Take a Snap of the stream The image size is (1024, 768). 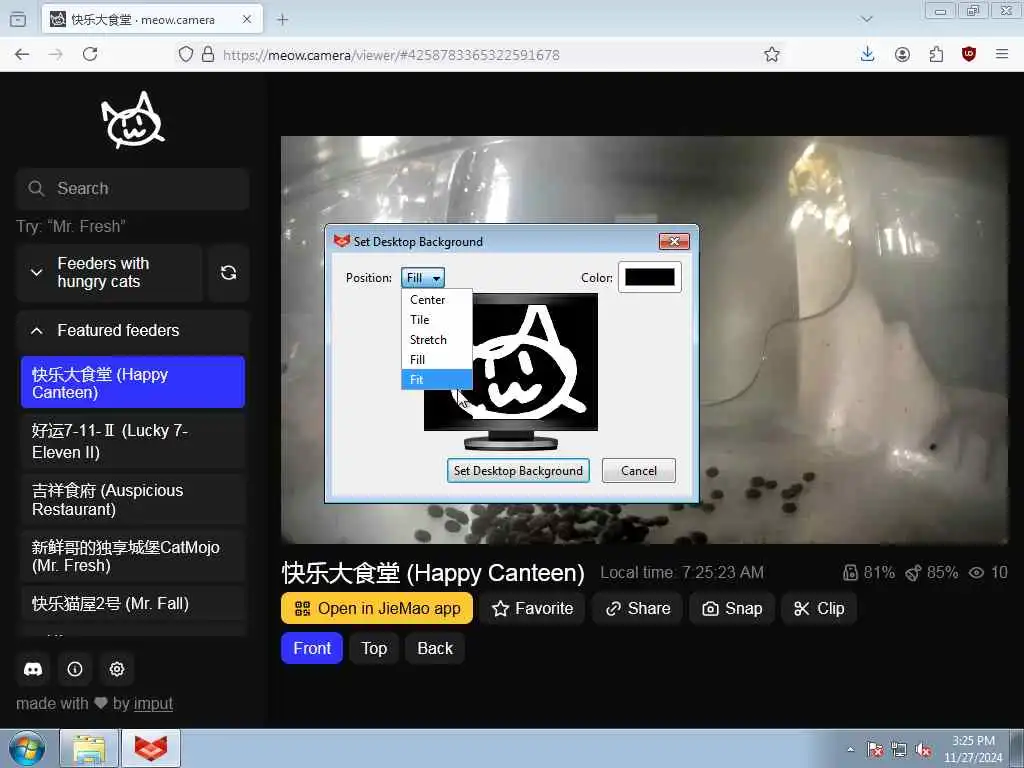pyautogui.click(x=732, y=609)
